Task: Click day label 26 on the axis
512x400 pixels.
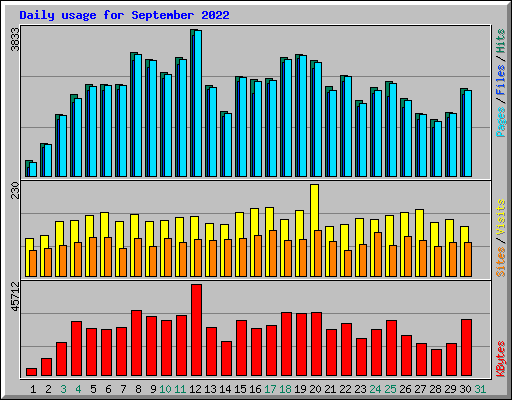Action: coord(405,389)
